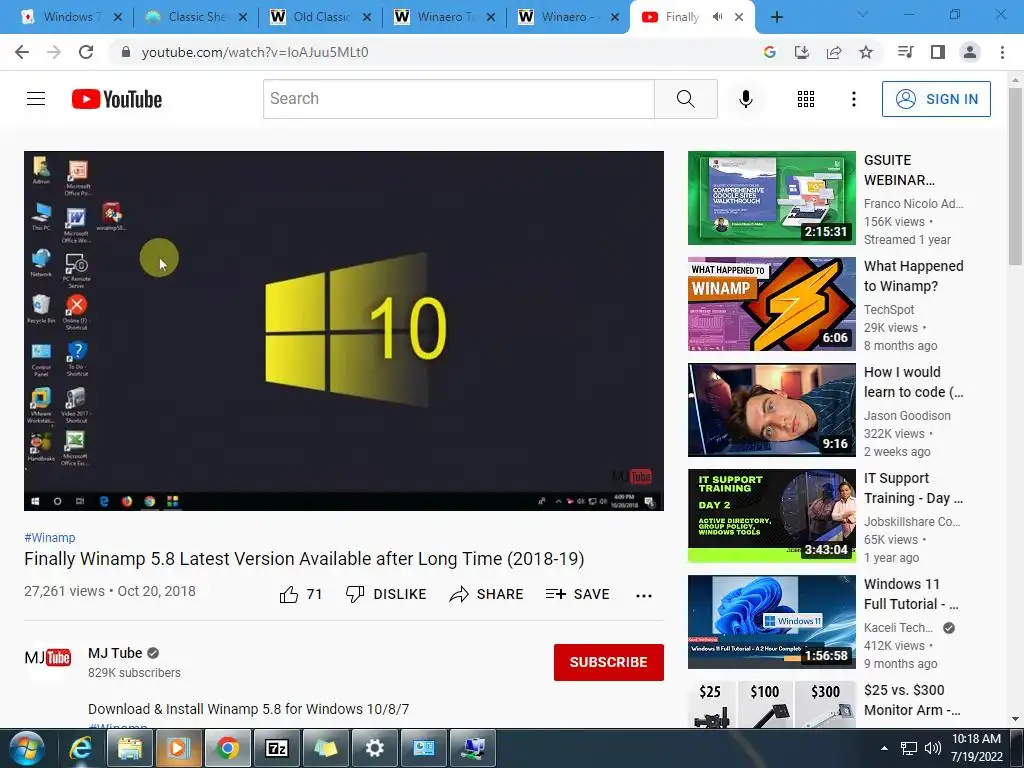Click the #Winamp hashtag link
Screen dimensions: 1024x768
pyautogui.click(x=50, y=537)
